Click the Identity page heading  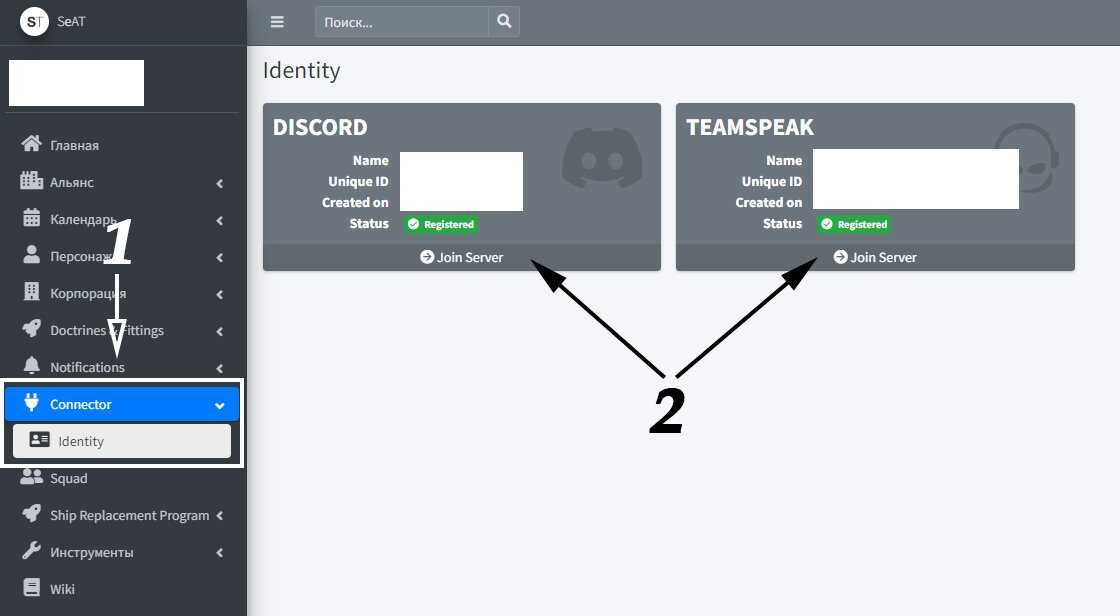point(301,70)
